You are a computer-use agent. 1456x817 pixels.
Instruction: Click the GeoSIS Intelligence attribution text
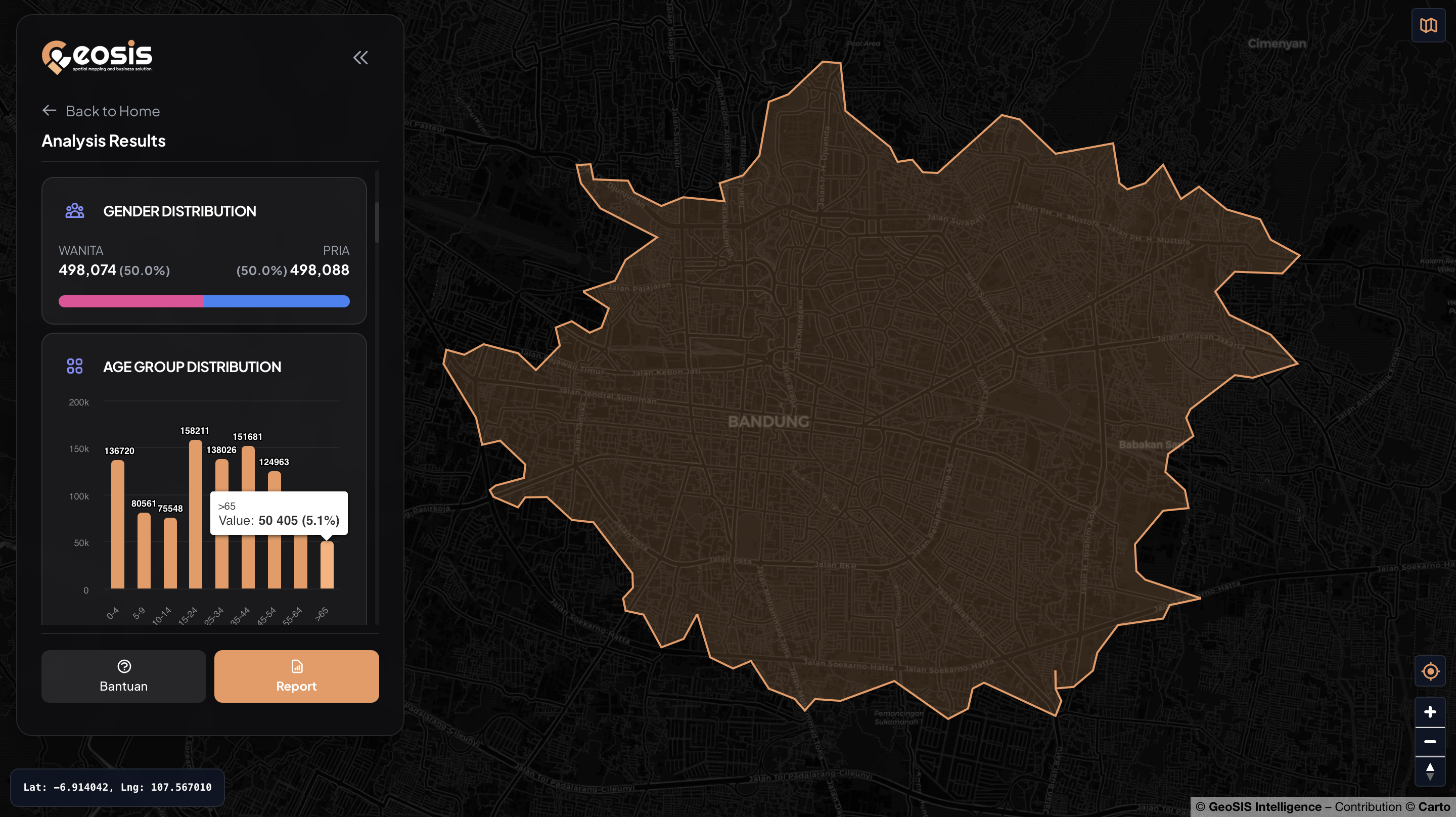1265,807
